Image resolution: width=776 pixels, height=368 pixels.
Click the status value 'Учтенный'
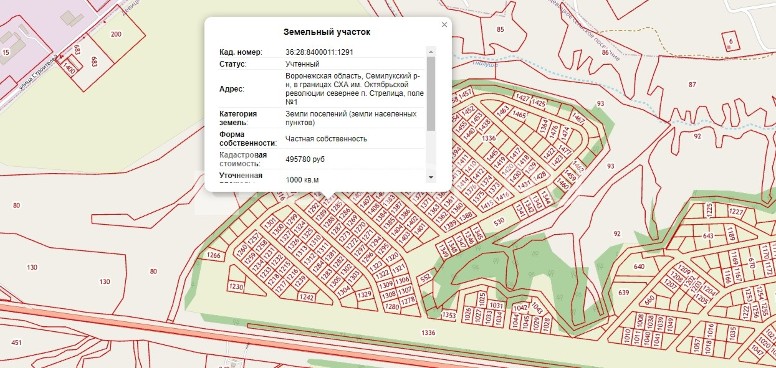coord(302,64)
